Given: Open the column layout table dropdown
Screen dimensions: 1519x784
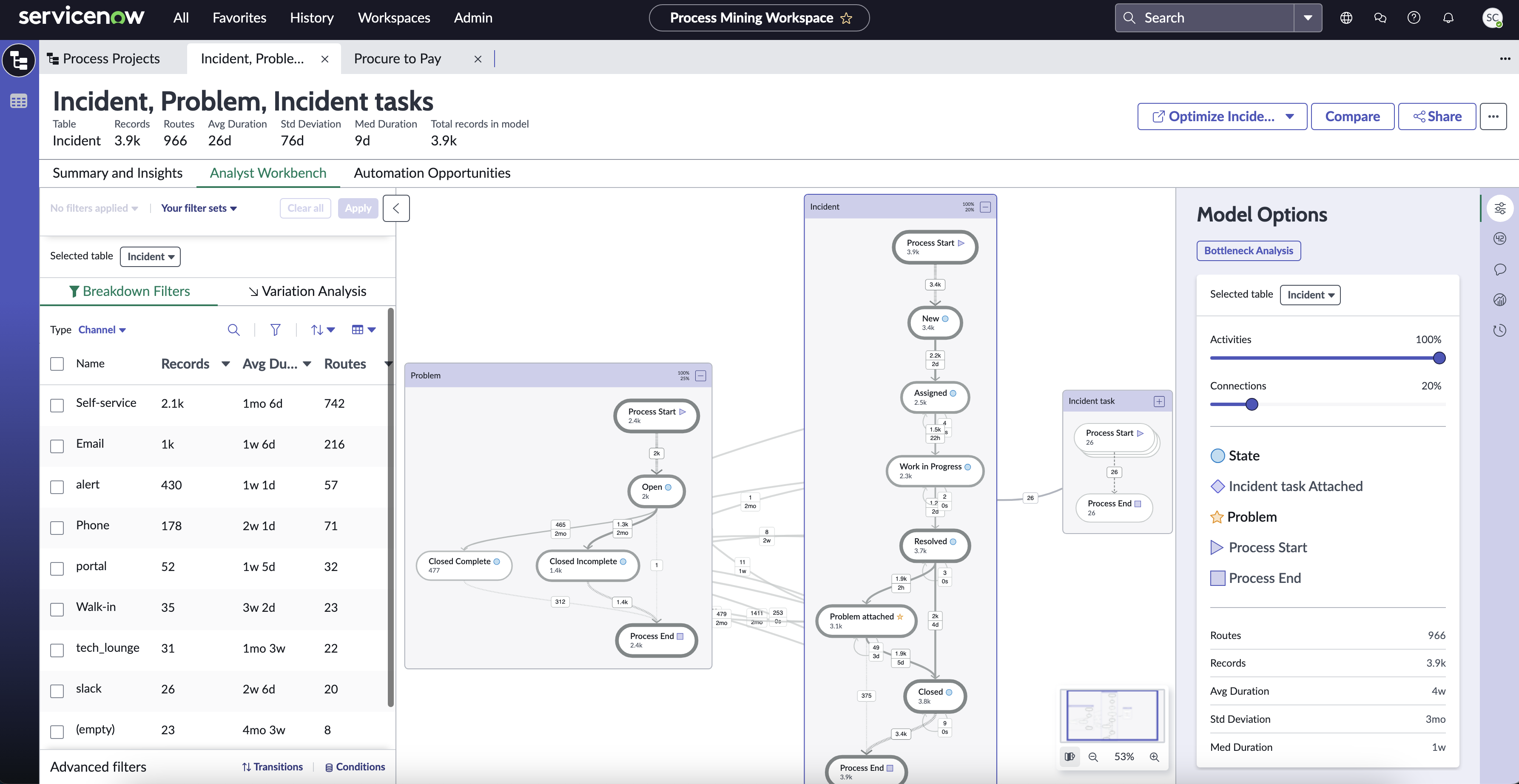Looking at the screenshot, I should pos(363,330).
